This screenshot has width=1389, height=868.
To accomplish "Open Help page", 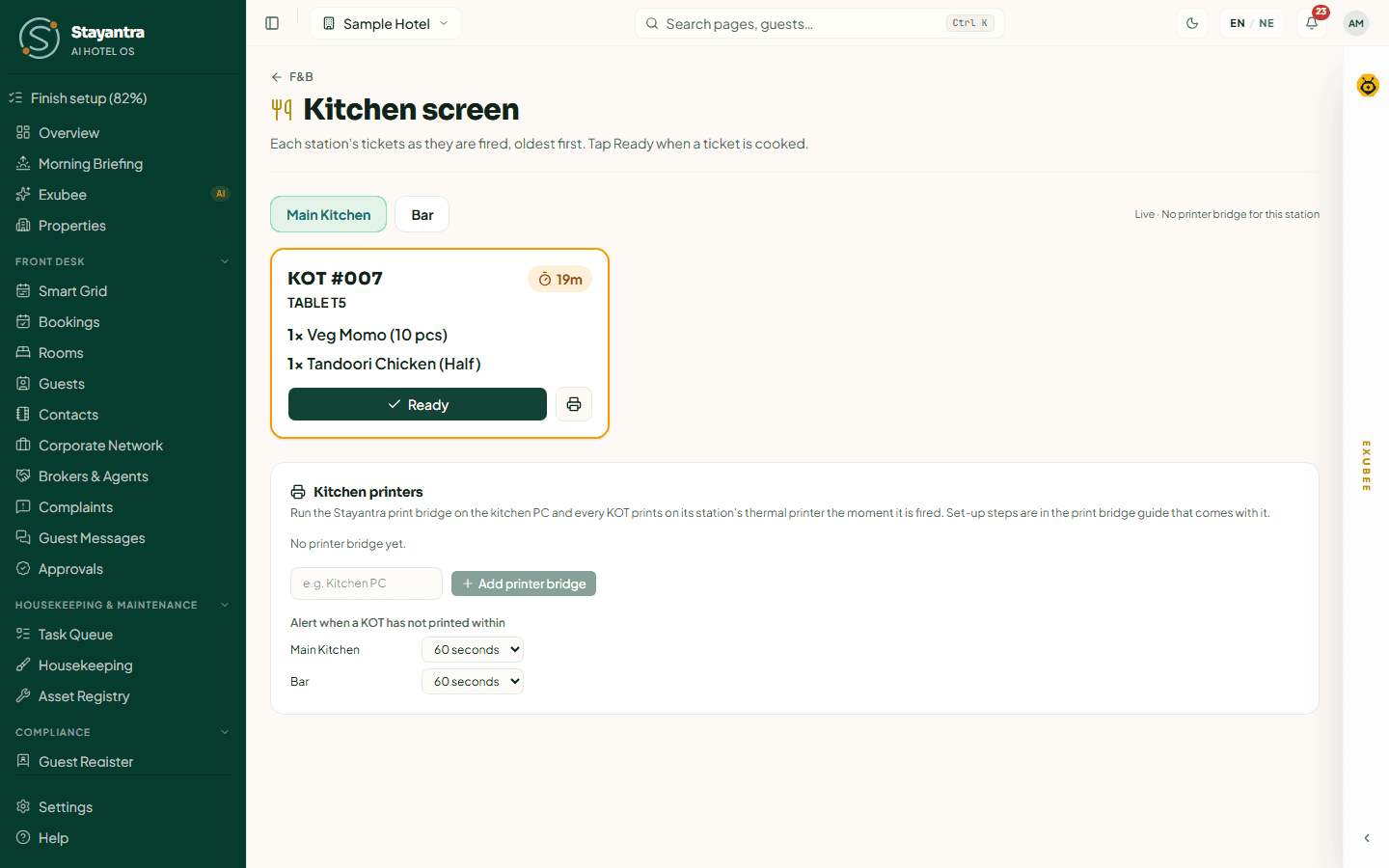I will 123,838.
